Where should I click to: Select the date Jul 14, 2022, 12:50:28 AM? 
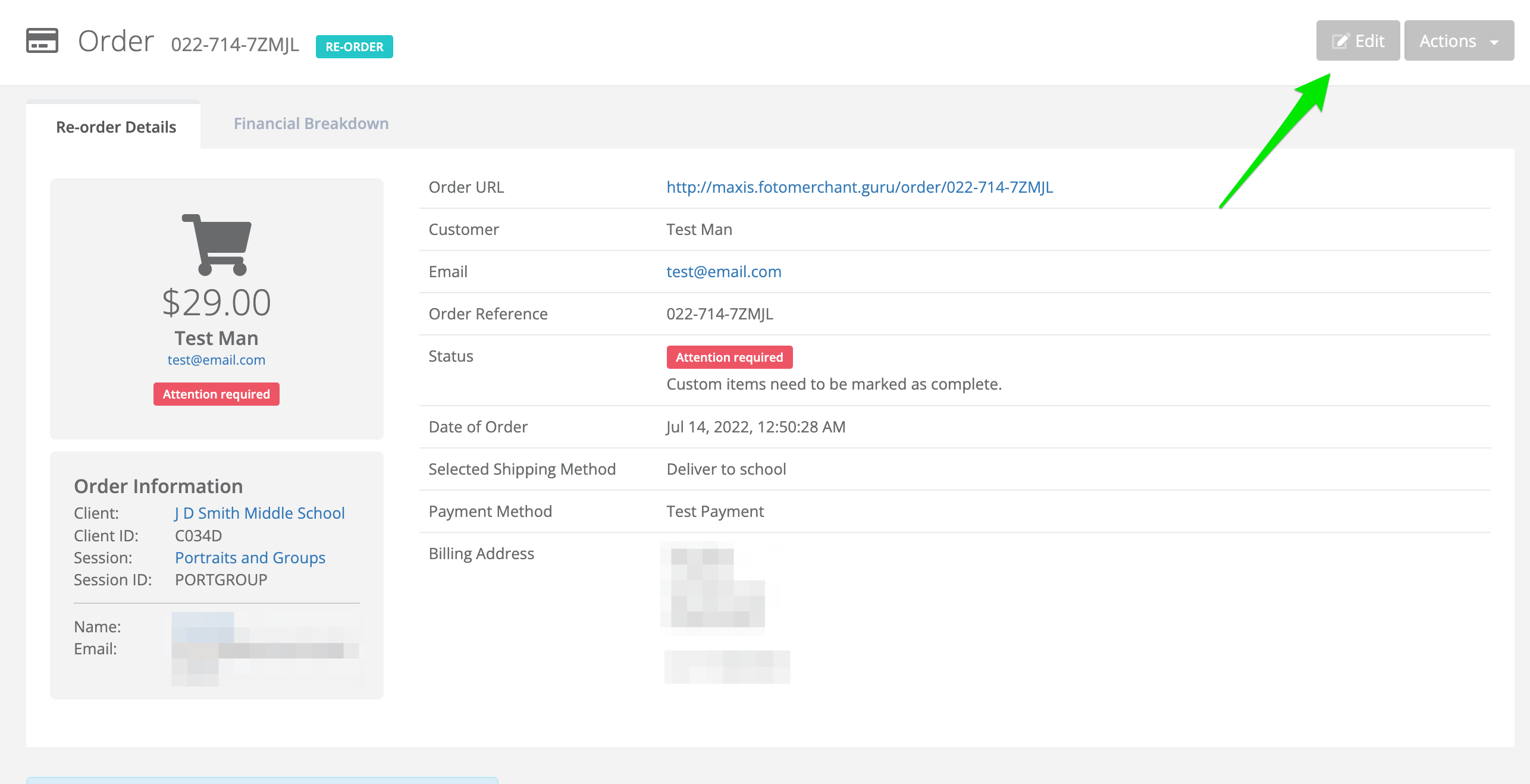coord(755,427)
